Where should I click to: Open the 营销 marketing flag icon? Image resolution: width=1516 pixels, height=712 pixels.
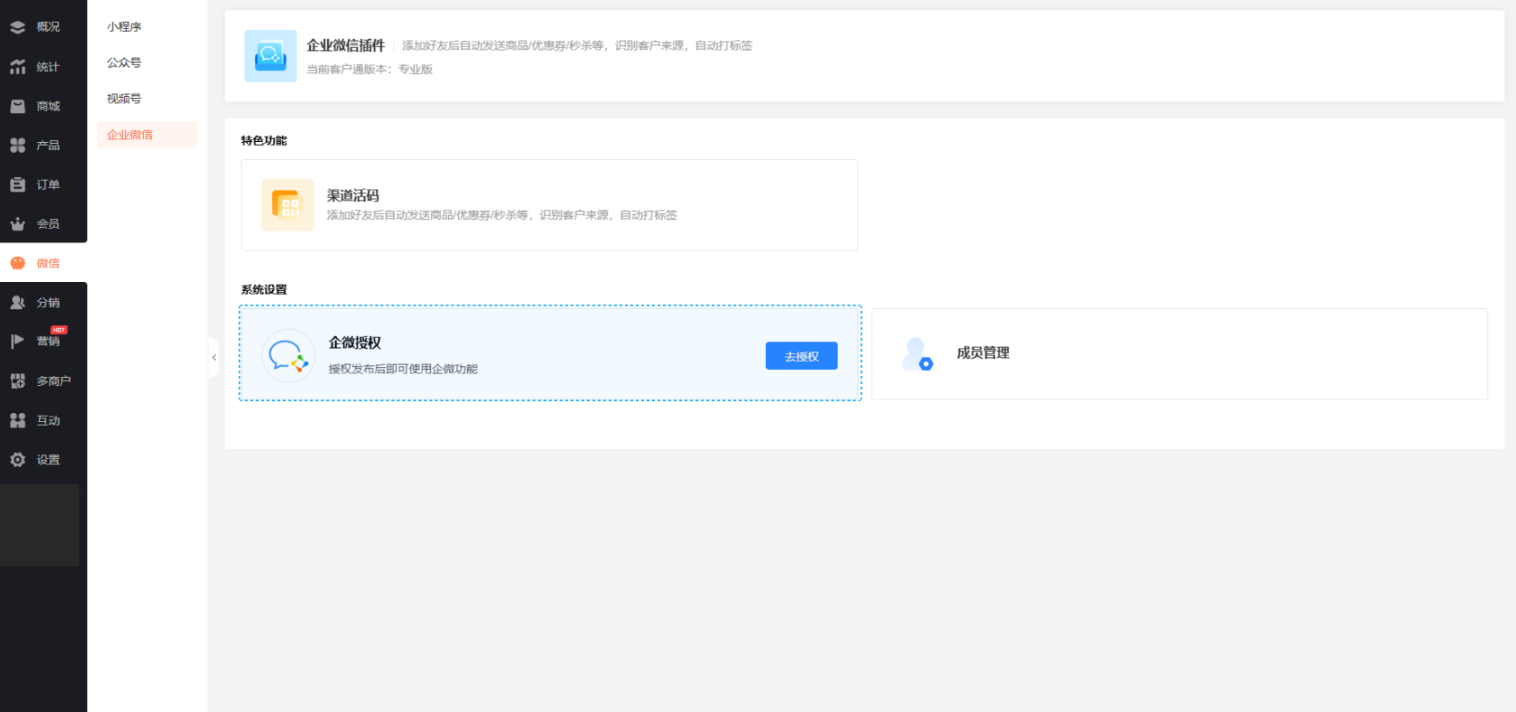coord(18,341)
